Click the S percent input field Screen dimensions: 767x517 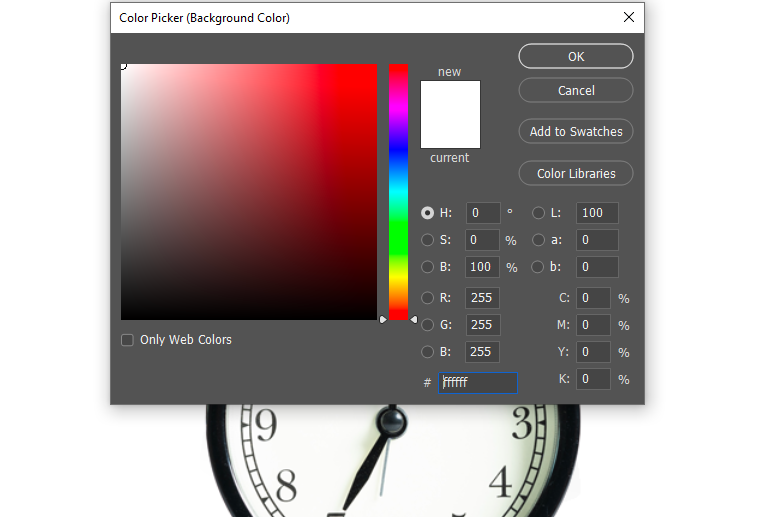point(482,240)
